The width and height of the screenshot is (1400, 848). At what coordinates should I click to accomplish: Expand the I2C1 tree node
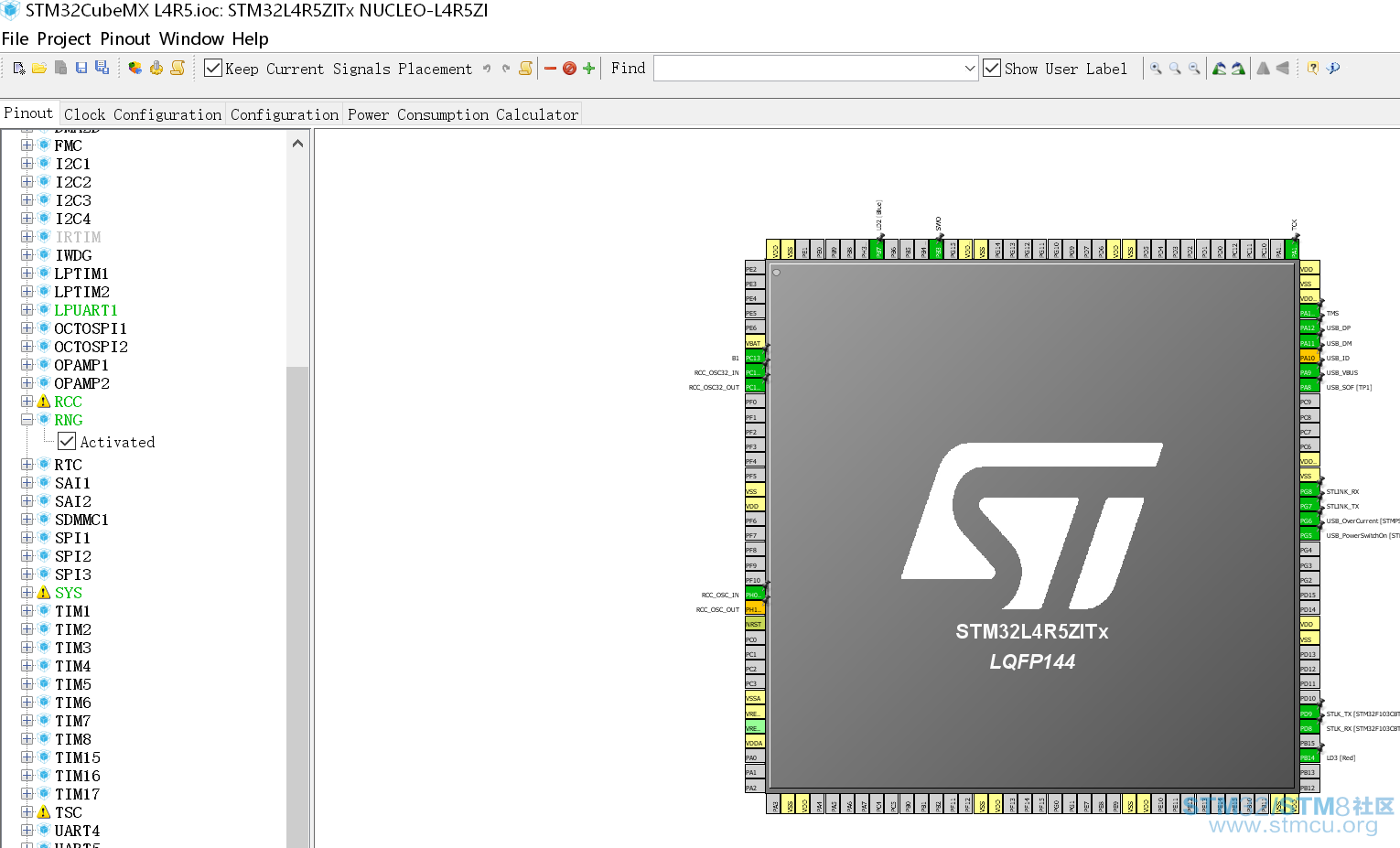[x=27, y=164]
